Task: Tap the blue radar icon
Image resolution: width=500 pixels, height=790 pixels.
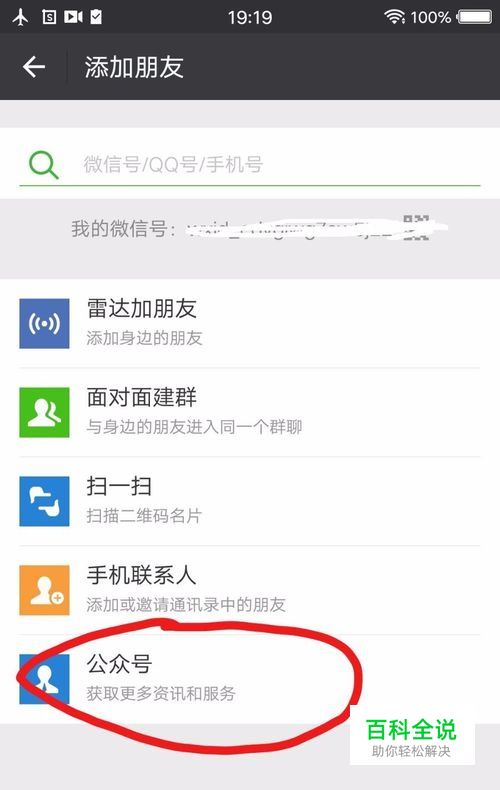Action: [x=44, y=323]
